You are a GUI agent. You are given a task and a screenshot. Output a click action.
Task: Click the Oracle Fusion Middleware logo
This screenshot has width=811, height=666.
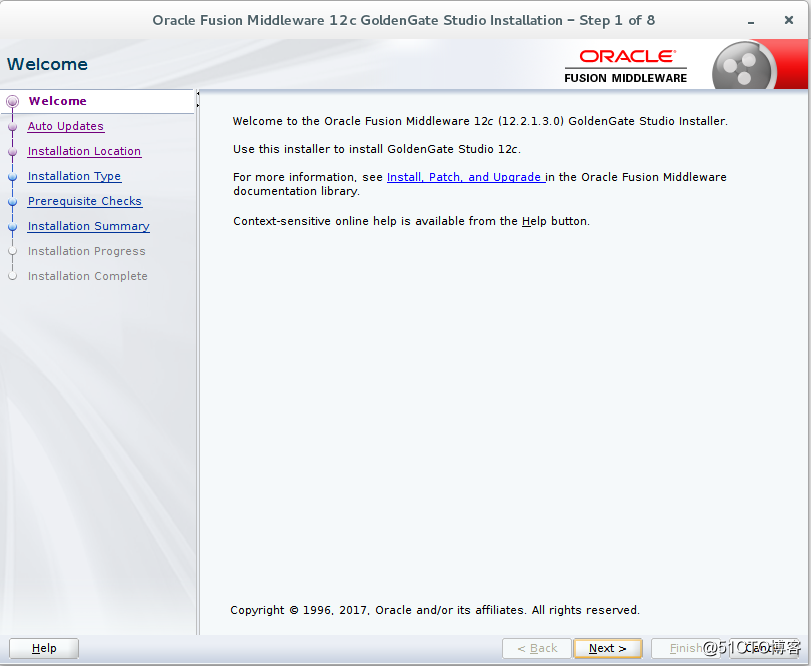click(x=626, y=66)
